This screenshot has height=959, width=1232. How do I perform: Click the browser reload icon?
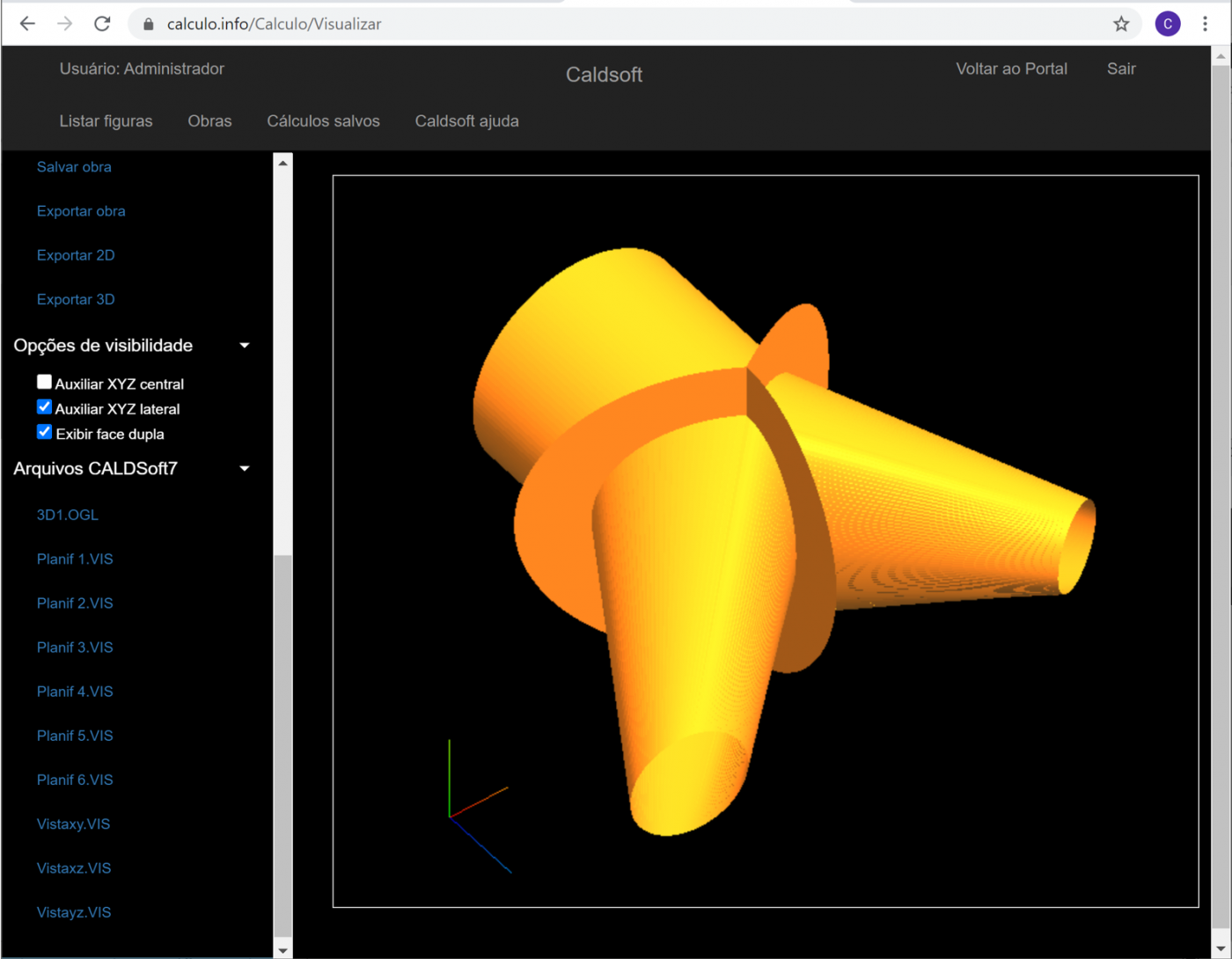[102, 24]
